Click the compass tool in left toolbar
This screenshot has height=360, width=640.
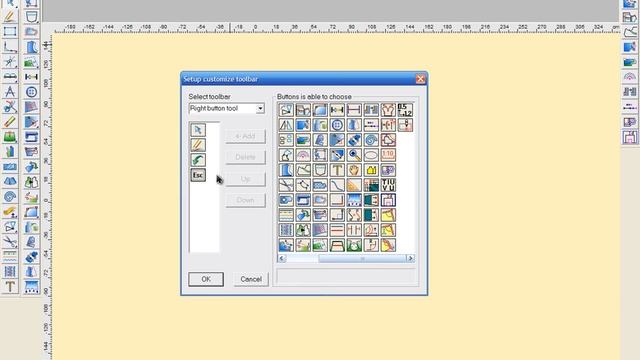click(x=10, y=92)
